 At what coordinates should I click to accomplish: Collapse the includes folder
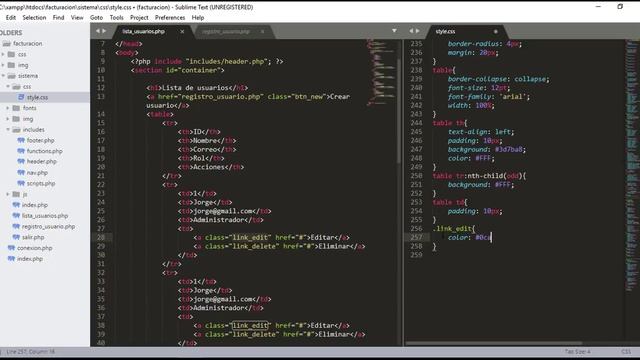8,129
